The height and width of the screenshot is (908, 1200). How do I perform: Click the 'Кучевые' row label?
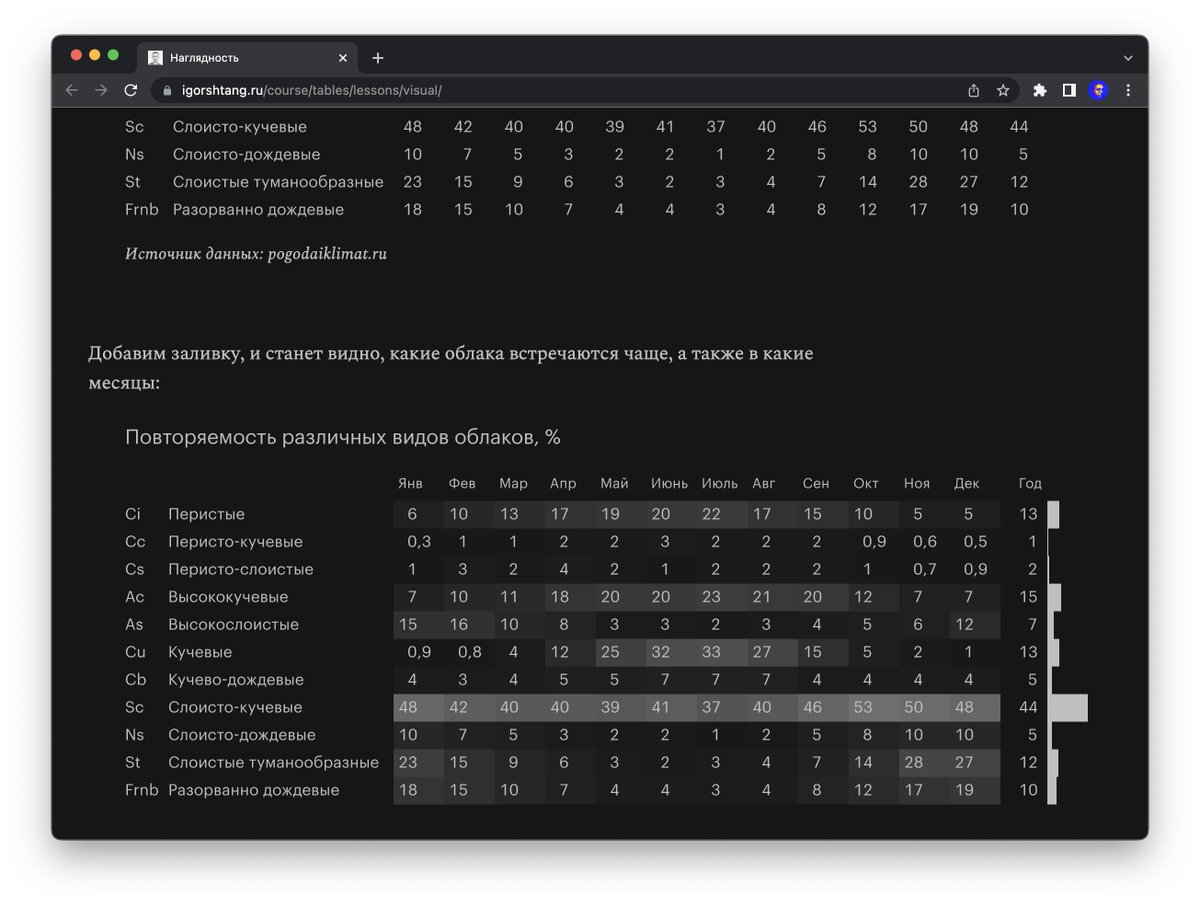200,652
